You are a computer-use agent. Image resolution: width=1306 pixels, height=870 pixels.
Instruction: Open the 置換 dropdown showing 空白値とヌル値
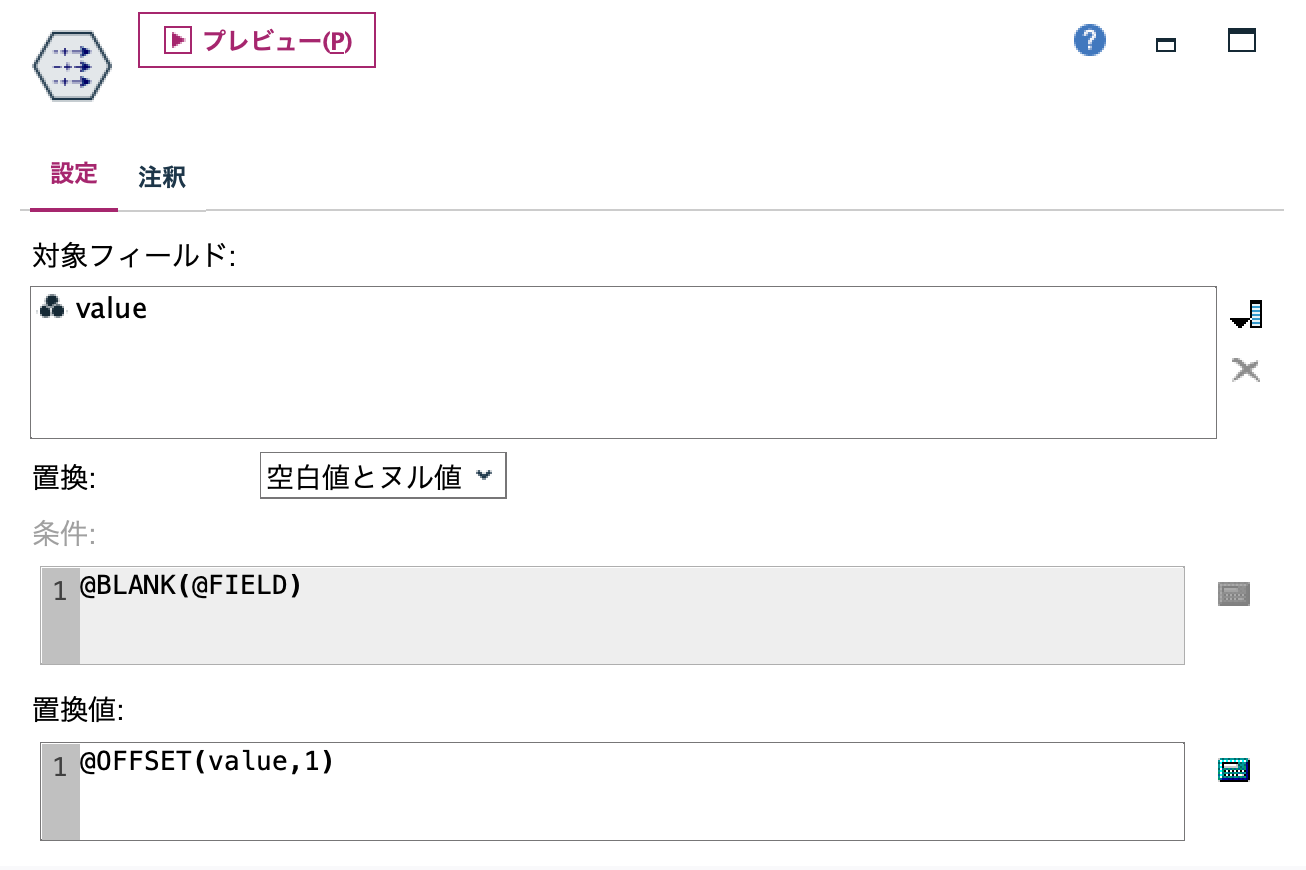(x=382, y=475)
